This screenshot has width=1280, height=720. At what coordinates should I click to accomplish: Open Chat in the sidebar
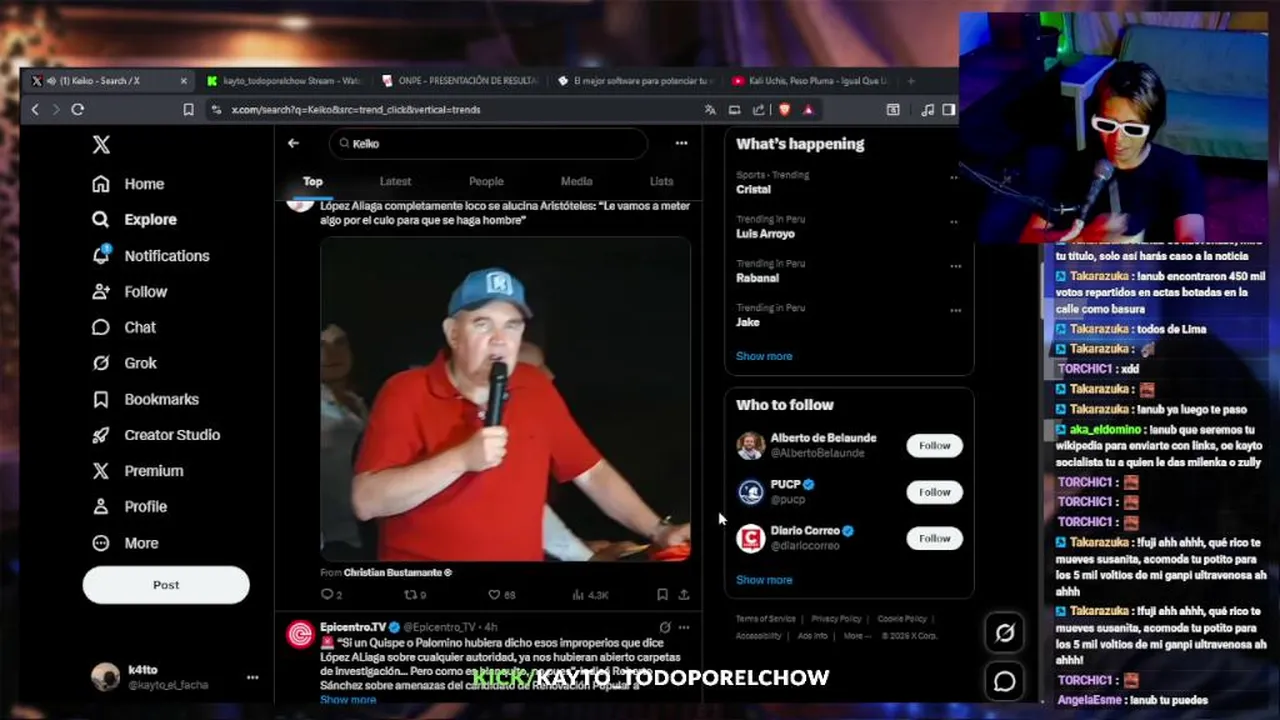(124, 328)
